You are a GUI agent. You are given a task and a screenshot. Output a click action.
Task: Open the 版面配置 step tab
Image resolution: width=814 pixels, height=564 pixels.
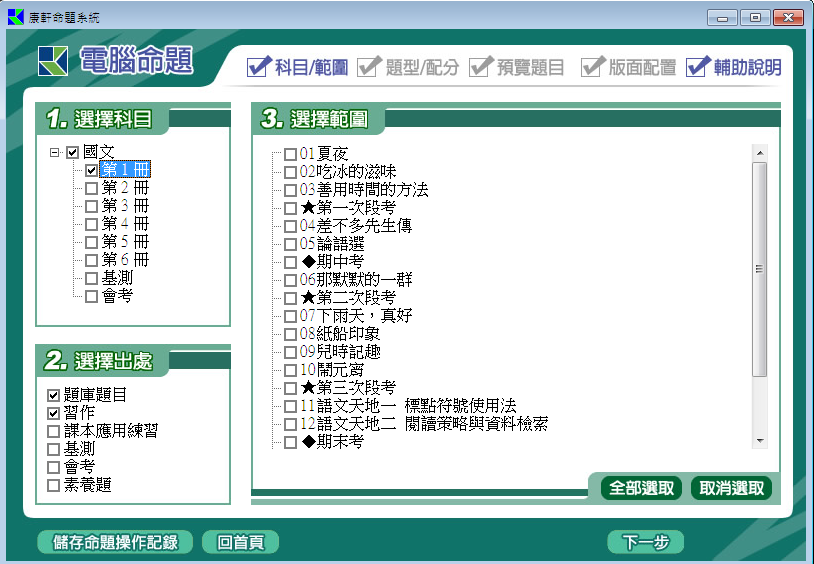[629, 67]
